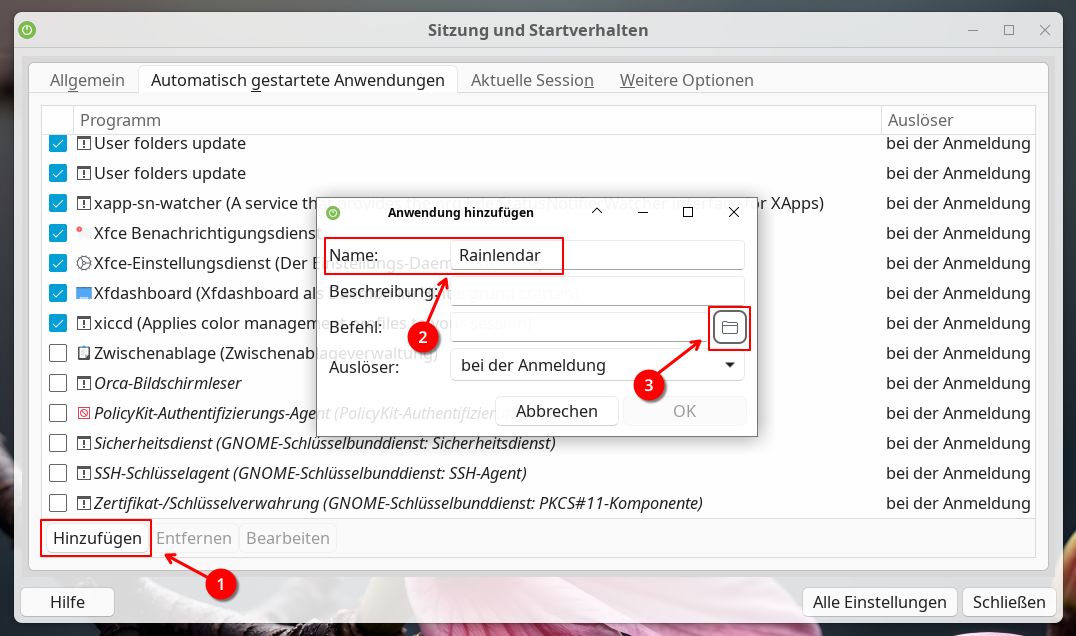Open the Auslöser dropdown 'bei der Anmeldung'
This screenshot has height=636, width=1076.
pos(597,365)
